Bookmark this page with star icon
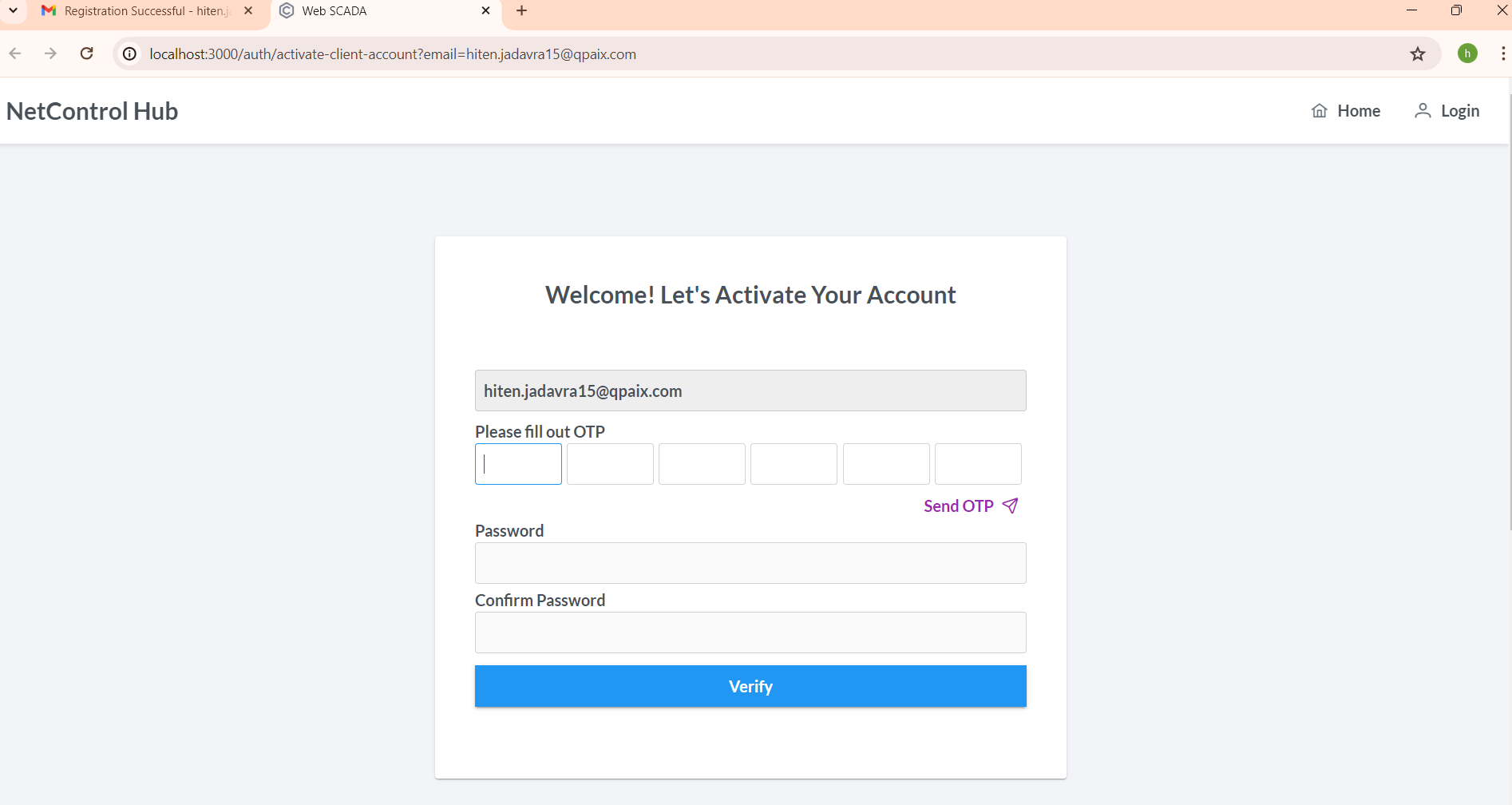Viewport: 1512px width, 805px height. pos(1417,54)
